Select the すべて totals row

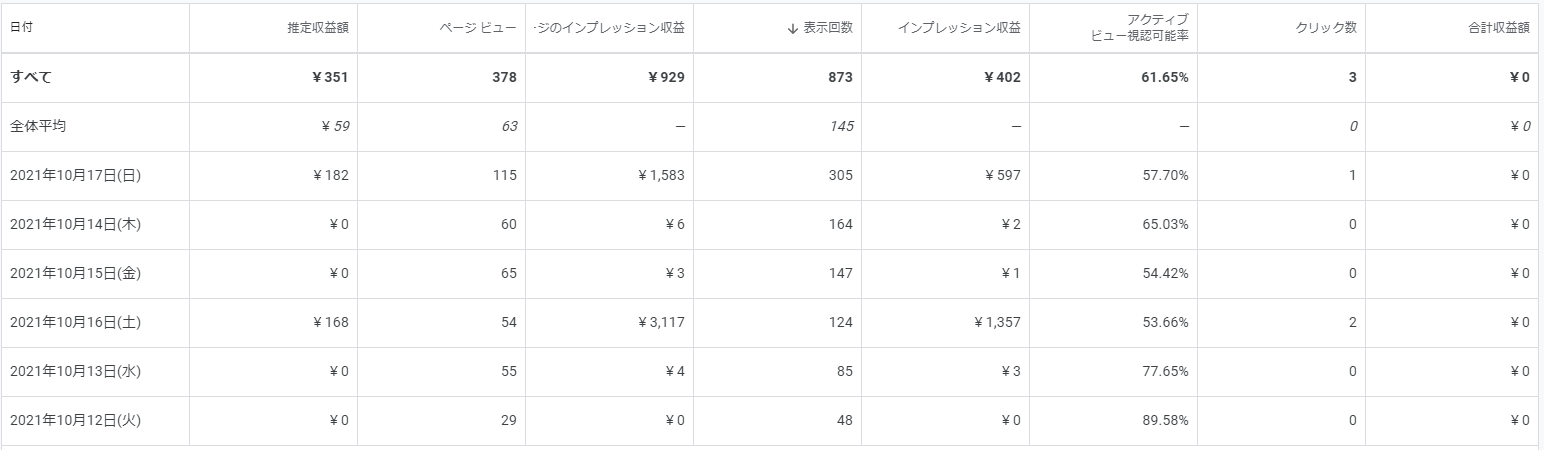point(770,77)
